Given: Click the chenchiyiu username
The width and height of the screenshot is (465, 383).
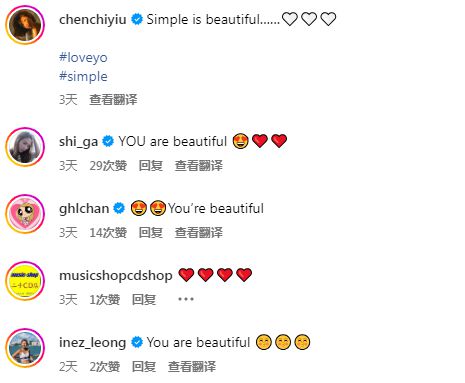Looking at the screenshot, I should point(93,19).
